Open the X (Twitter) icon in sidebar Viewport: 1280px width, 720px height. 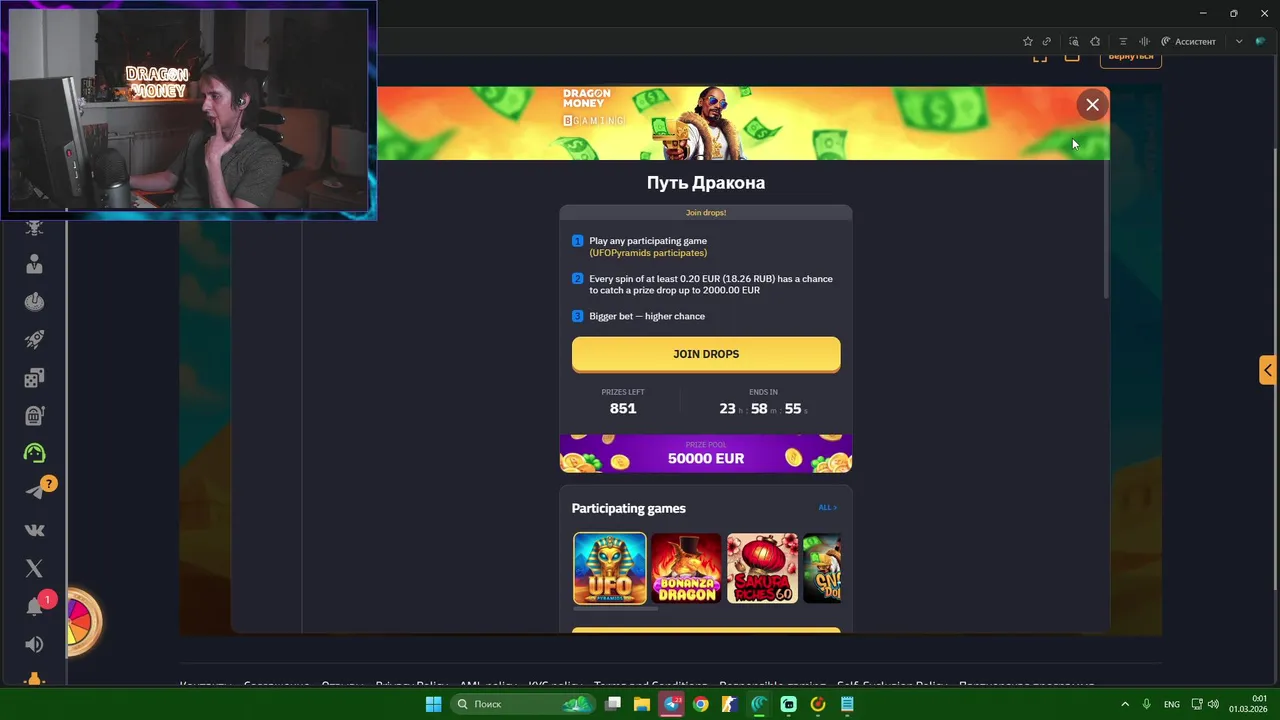pyautogui.click(x=34, y=568)
